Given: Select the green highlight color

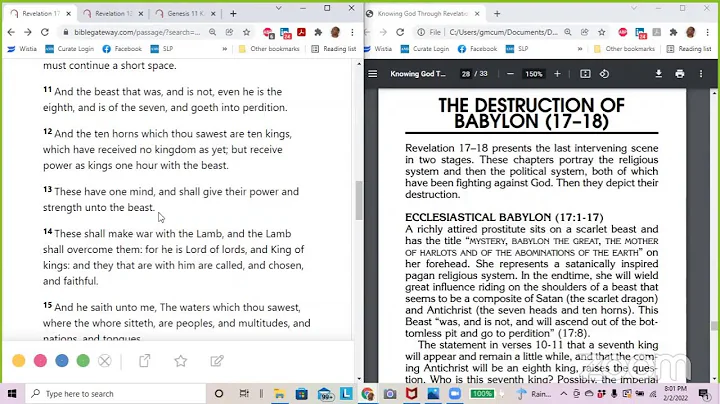Looking at the screenshot, I should pyautogui.click(x=83, y=361).
